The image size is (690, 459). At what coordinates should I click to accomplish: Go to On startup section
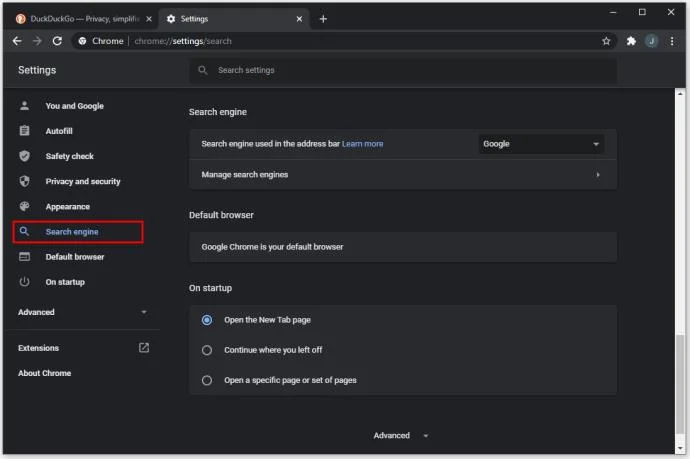[x=65, y=282]
